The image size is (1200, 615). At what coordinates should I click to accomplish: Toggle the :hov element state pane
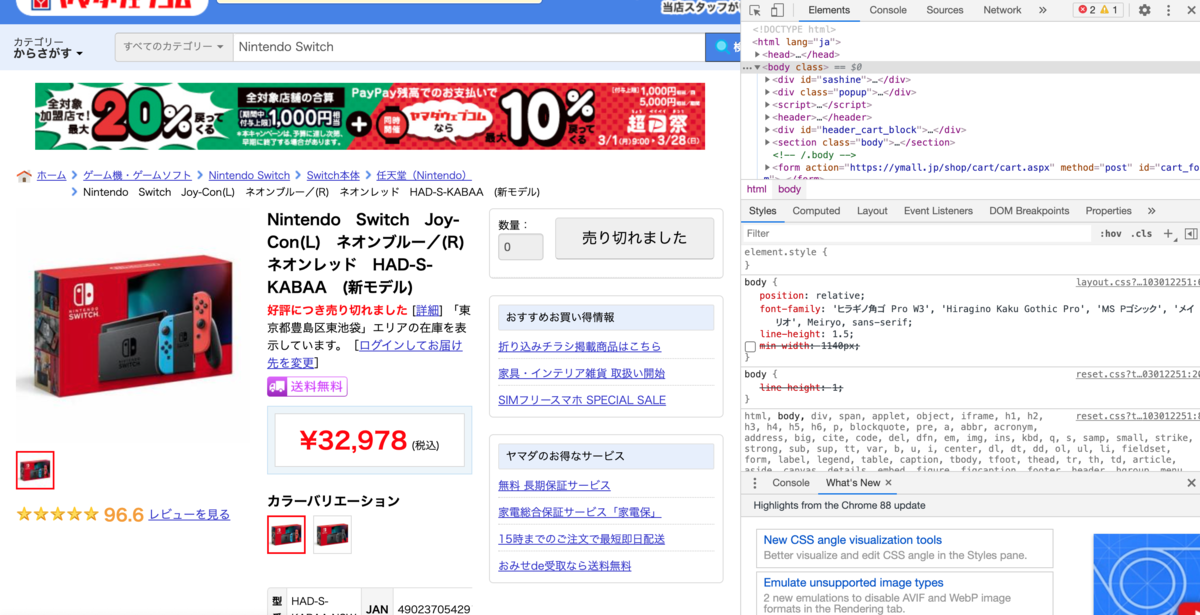click(1111, 234)
